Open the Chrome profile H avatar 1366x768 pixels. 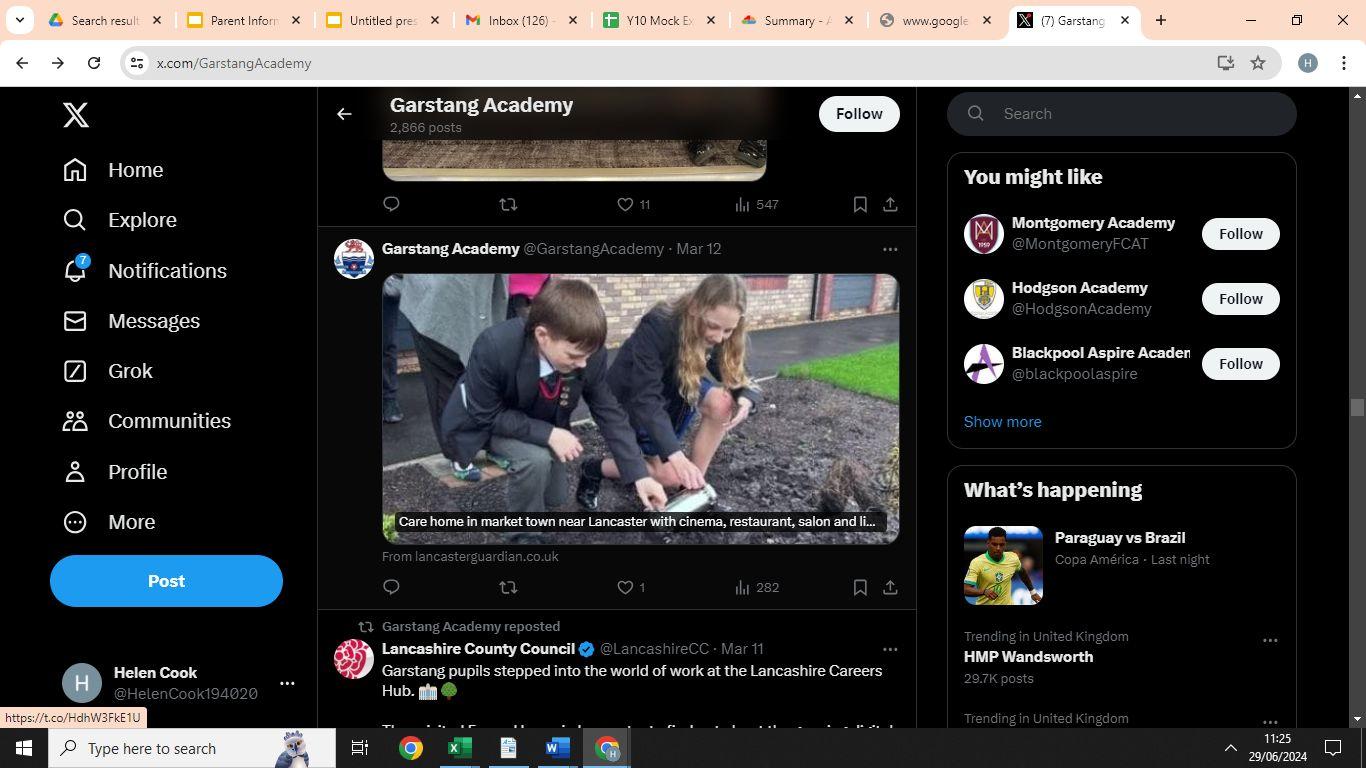(x=1307, y=63)
